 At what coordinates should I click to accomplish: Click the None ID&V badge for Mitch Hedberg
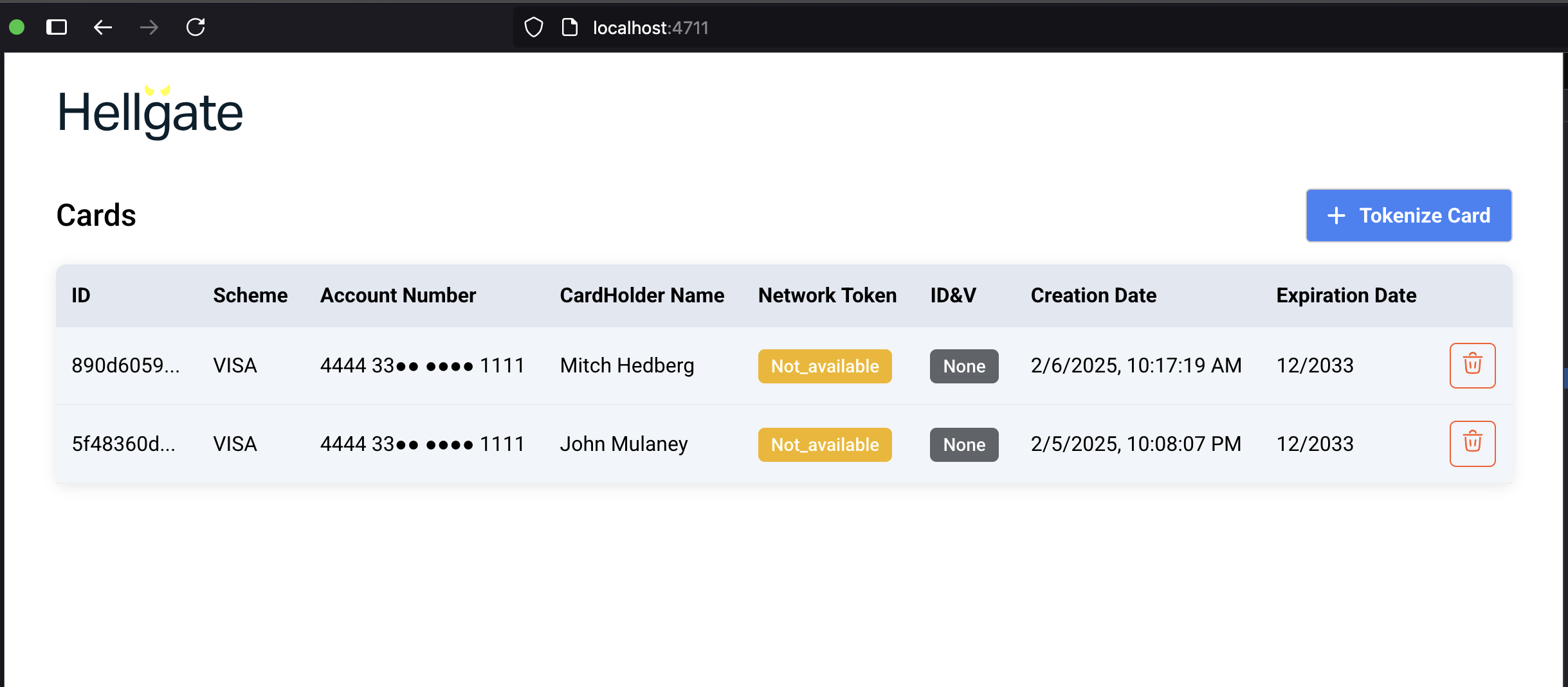click(x=963, y=366)
